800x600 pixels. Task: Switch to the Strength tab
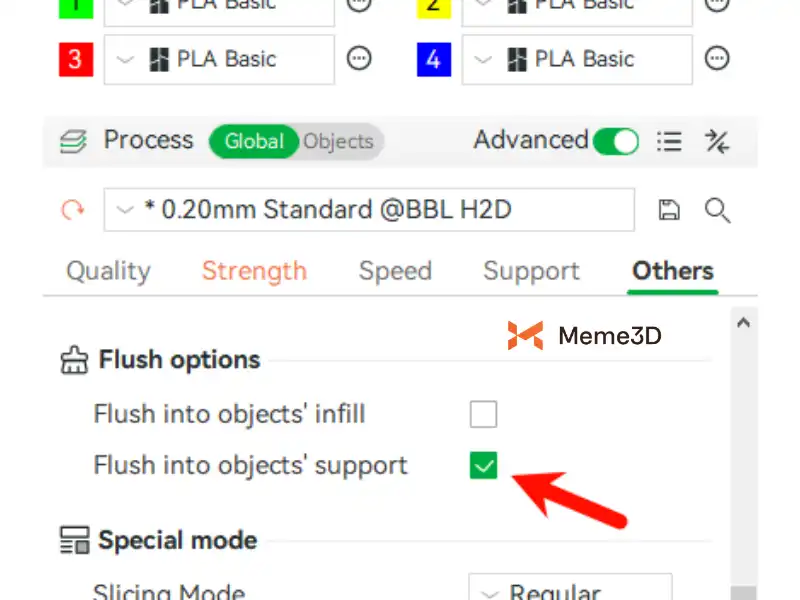pyautogui.click(x=254, y=271)
